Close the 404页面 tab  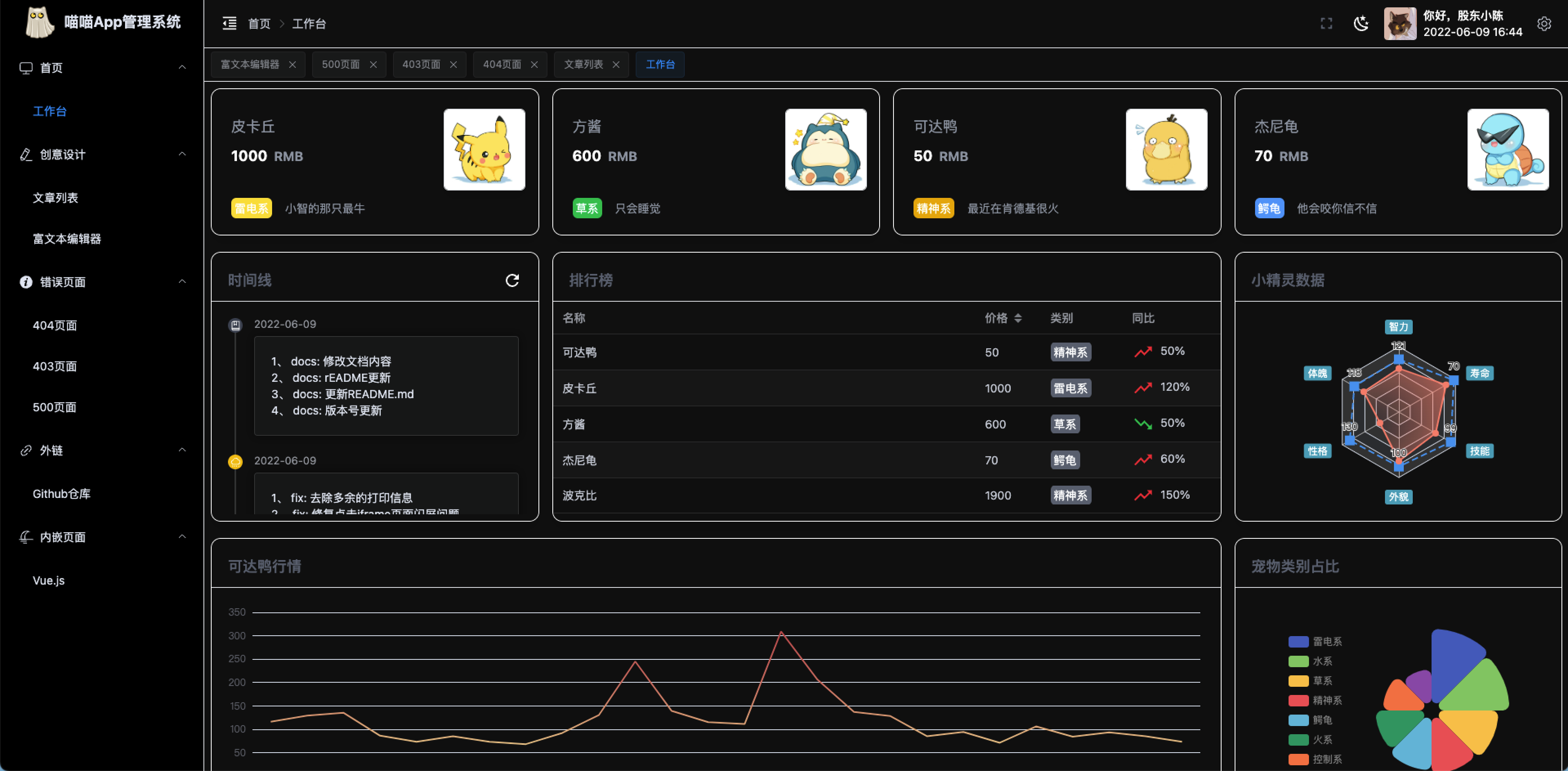pyautogui.click(x=534, y=65)
